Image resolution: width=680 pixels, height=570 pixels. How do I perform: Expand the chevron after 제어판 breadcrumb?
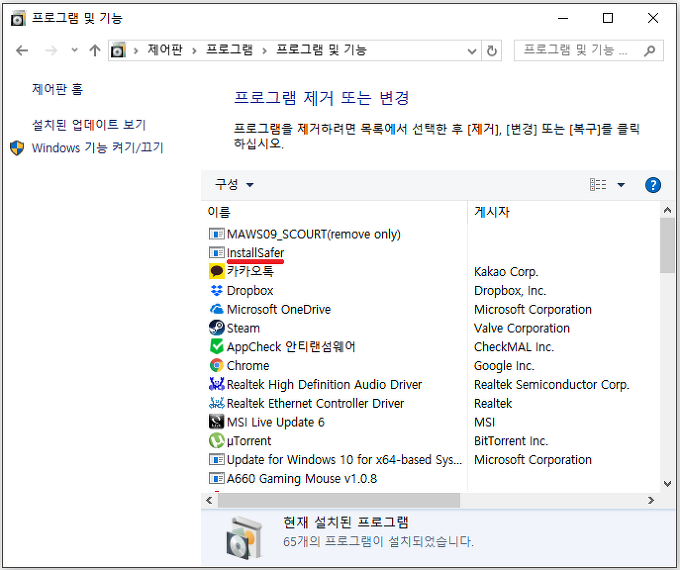(194, 51)
